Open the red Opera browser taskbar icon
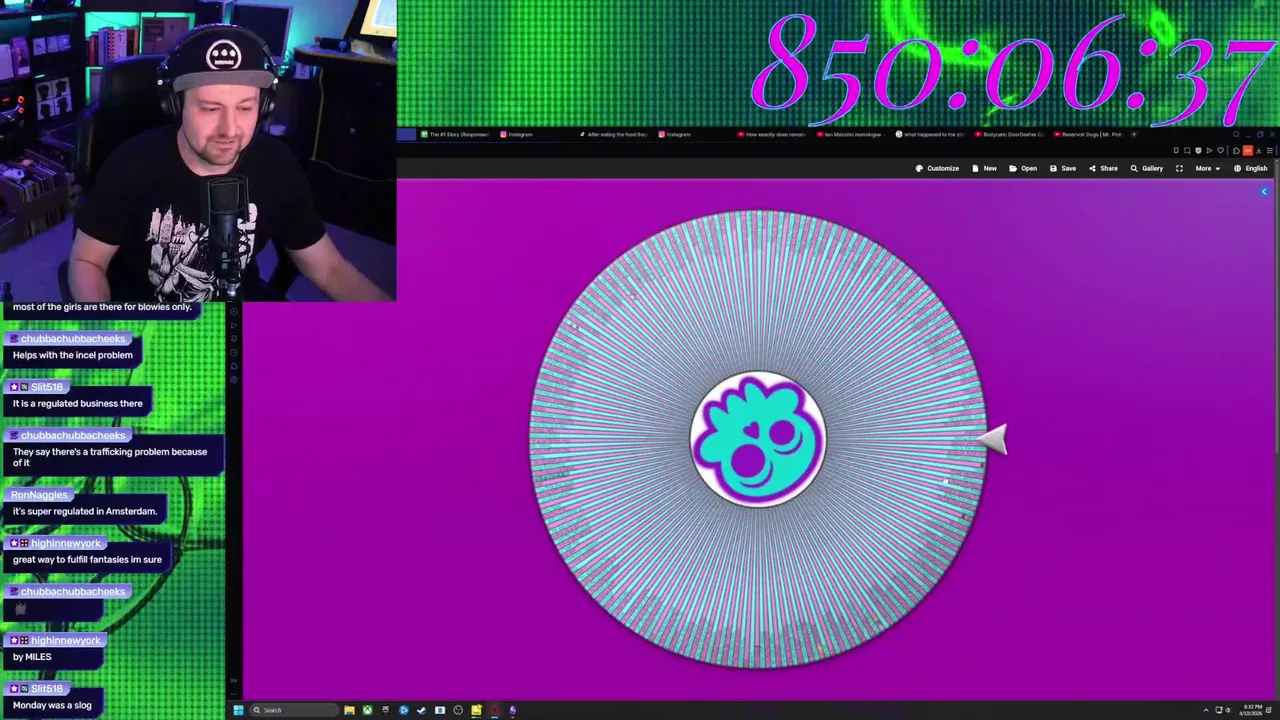1280x720 pixels. pyautogui.click(x=494, y=710)
